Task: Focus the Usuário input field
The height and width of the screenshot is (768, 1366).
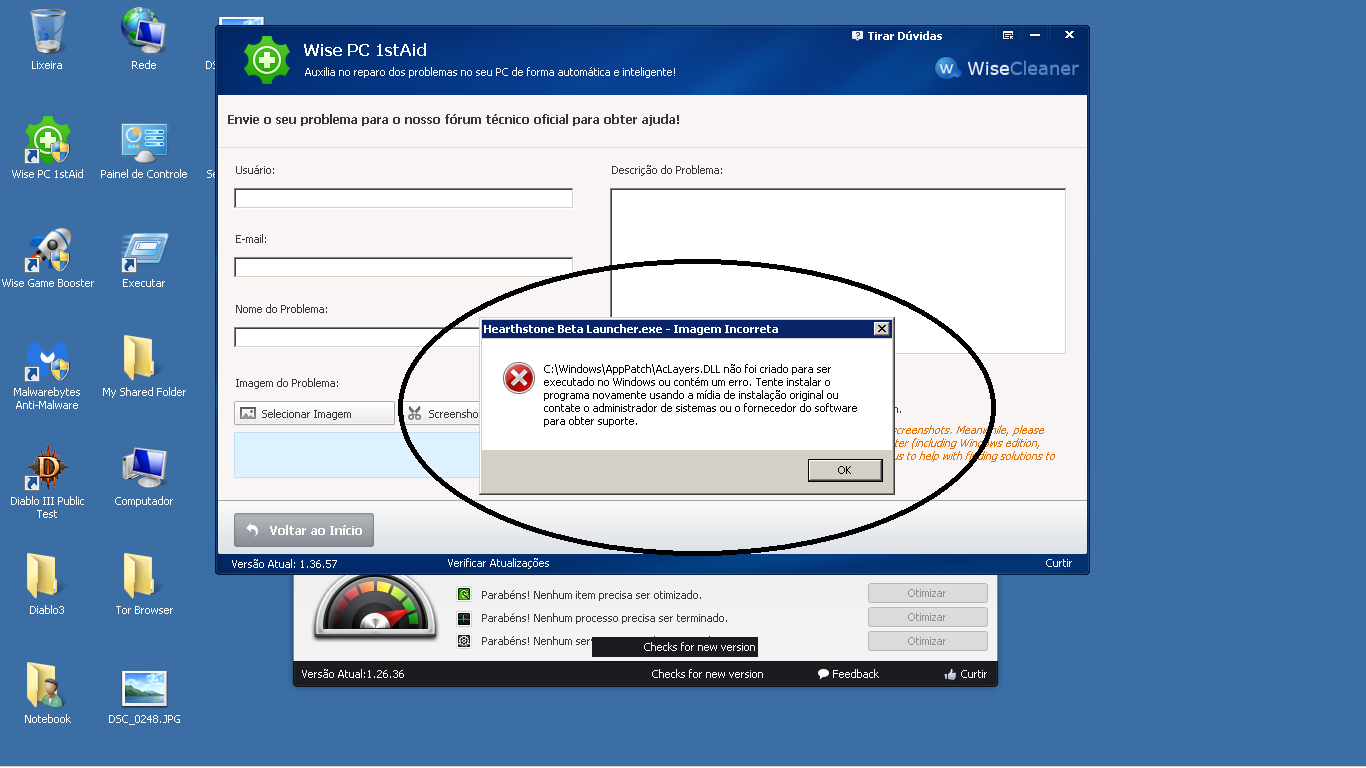Action: (404, 198)
